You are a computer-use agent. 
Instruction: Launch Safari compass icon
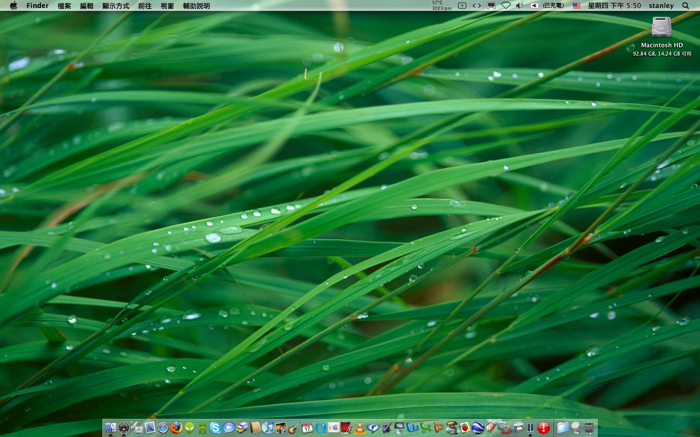tap(163, 428)
